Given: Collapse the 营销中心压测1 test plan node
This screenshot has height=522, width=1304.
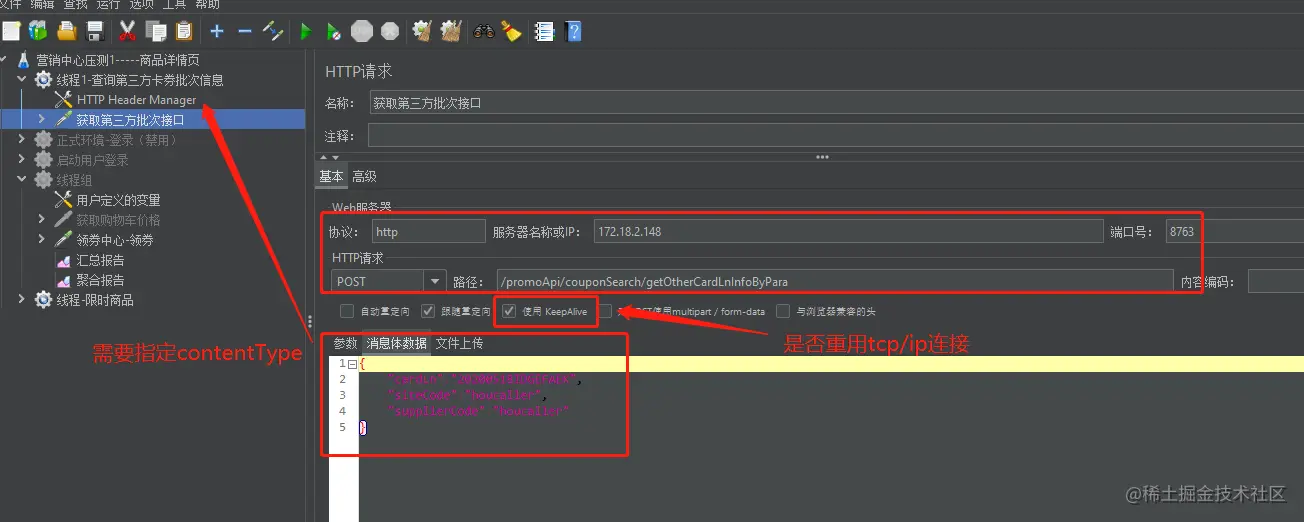Looking at the screenshot, I should pos(4,60).
